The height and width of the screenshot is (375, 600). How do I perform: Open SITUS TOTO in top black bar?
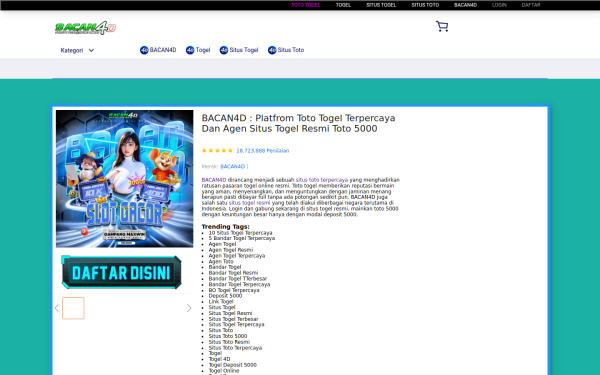425,5
